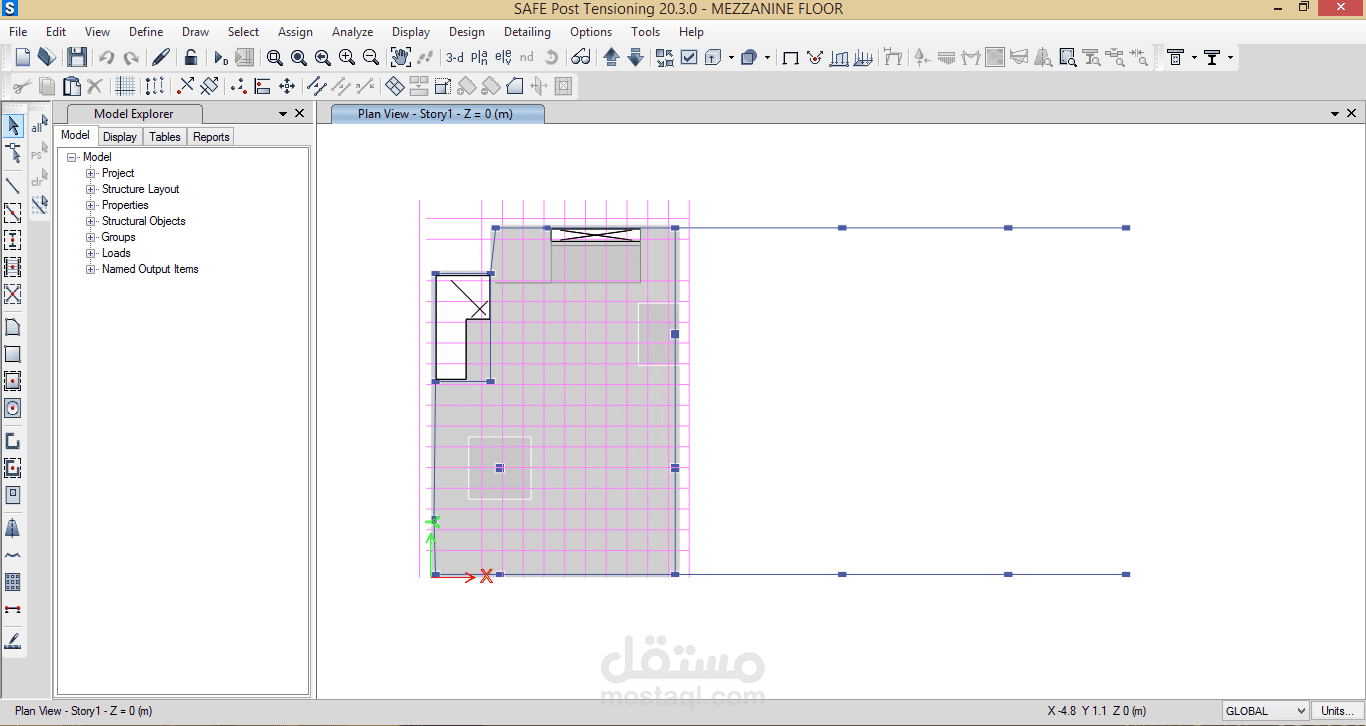This screenshot has height=726, width=1366.
Task: Open the dropdown arrow beside the object shrink icon
Action: (x=767, y=57)
